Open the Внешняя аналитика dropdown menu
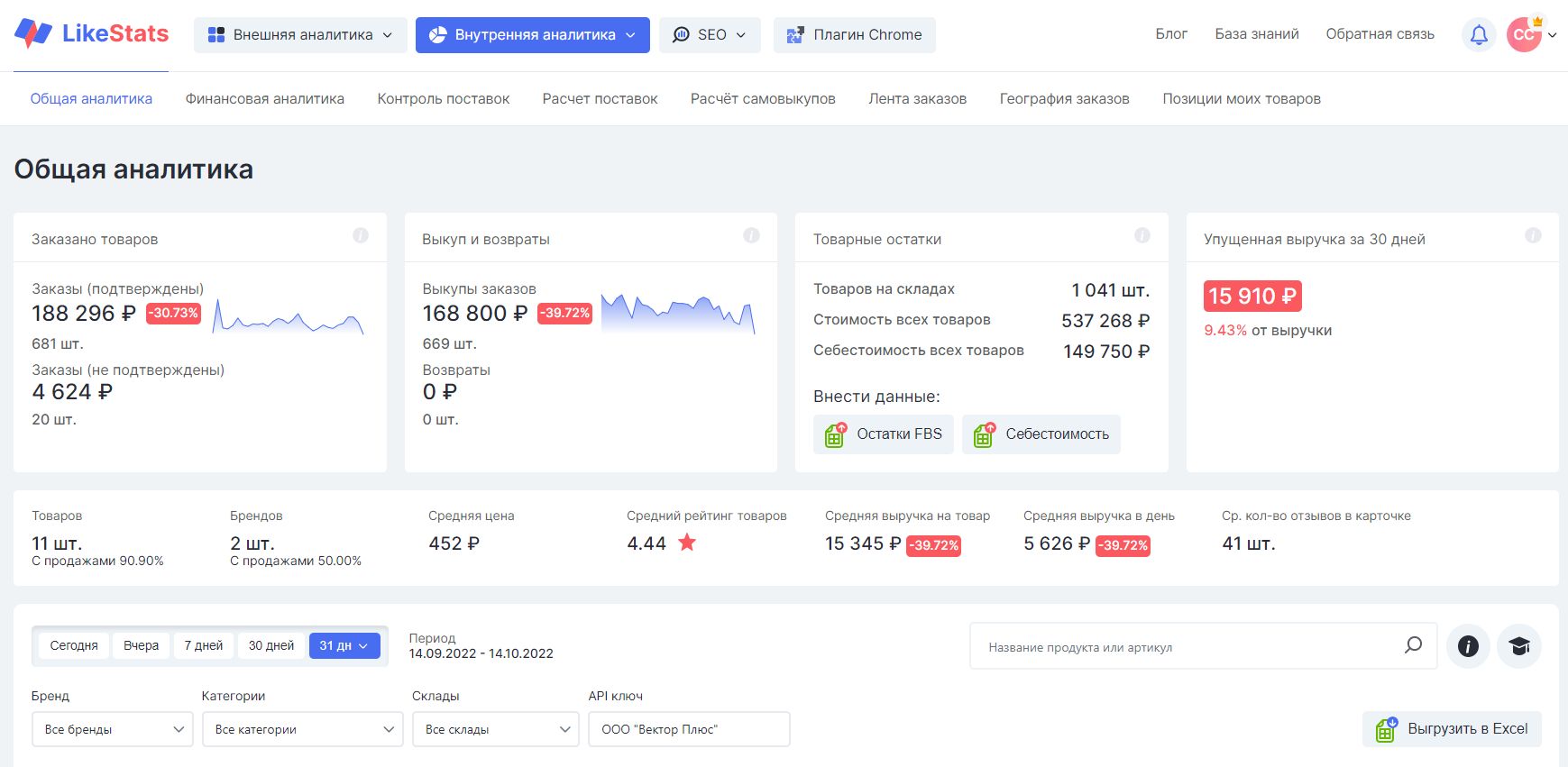 300,35
